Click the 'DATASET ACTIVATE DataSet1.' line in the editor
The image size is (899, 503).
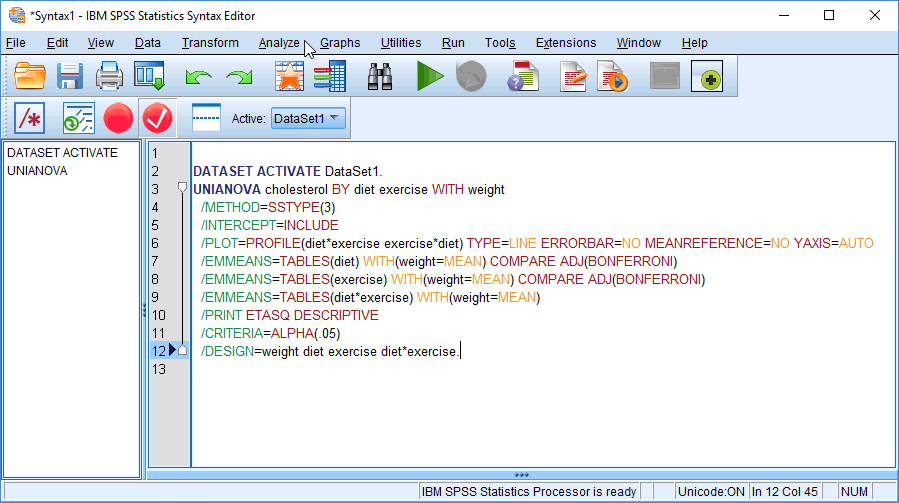click(x=288, y=171)
